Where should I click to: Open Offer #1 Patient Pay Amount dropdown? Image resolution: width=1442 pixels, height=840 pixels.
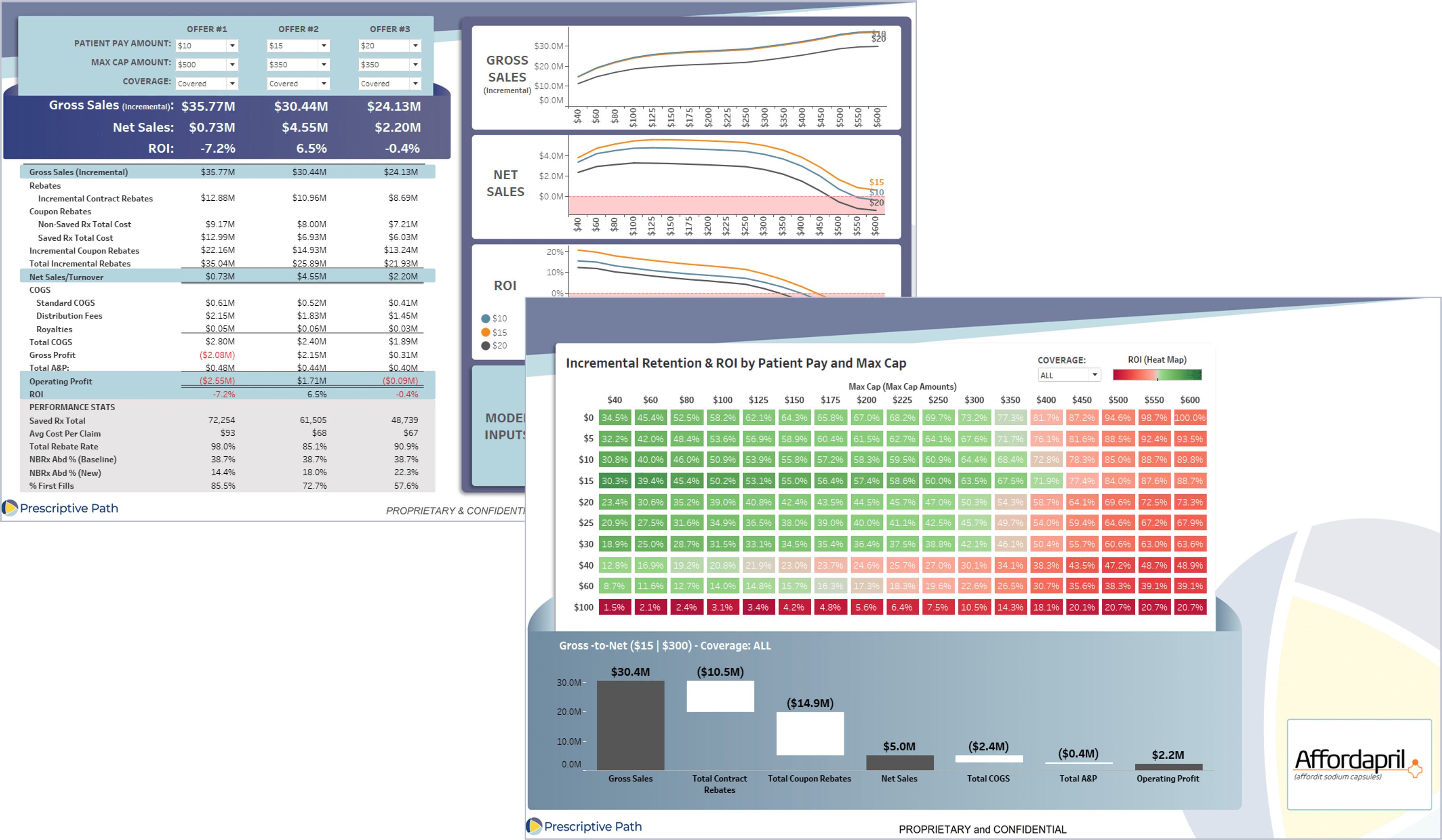click(x=232, y=46)
